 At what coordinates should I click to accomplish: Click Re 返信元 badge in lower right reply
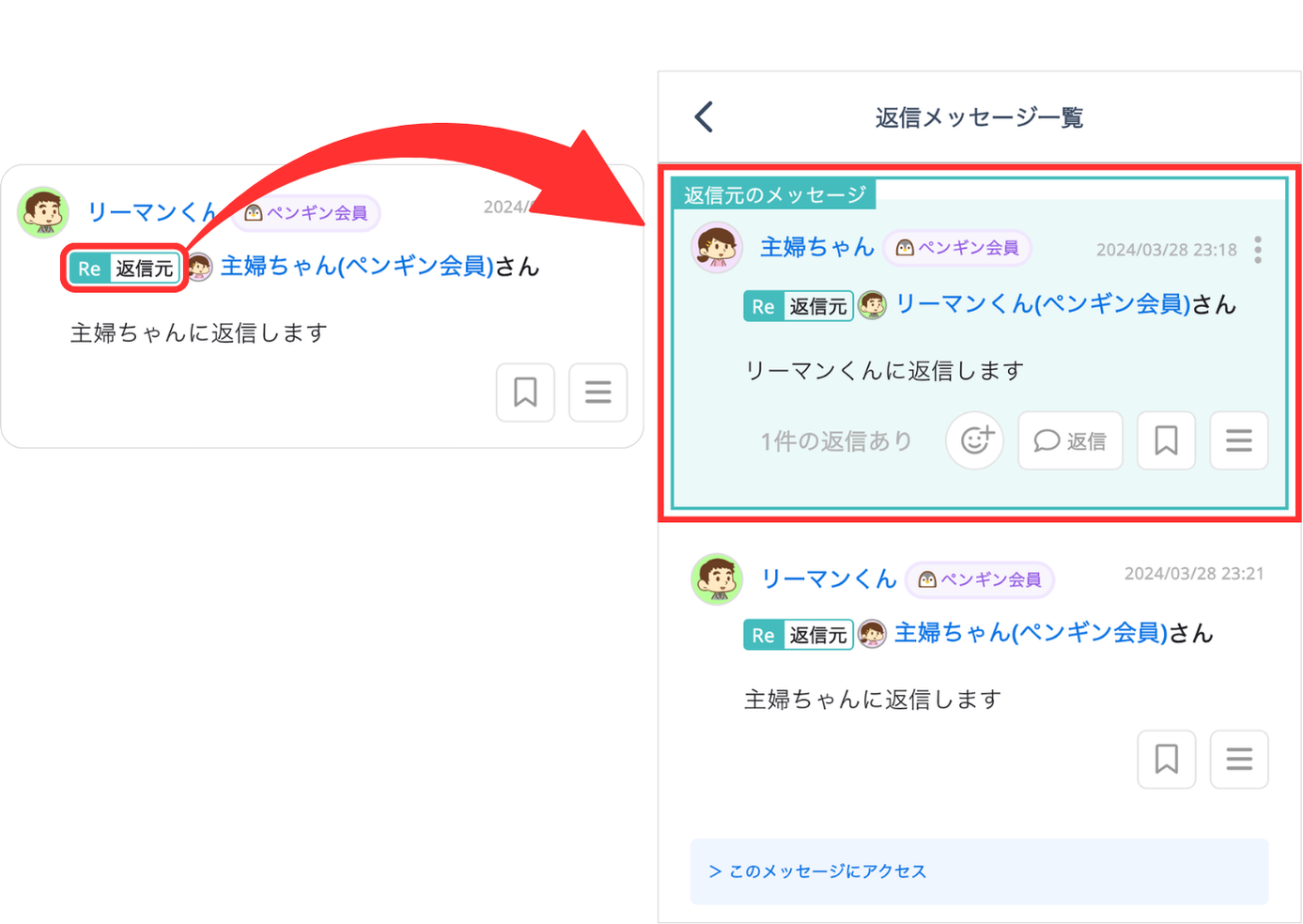point(798,635)
